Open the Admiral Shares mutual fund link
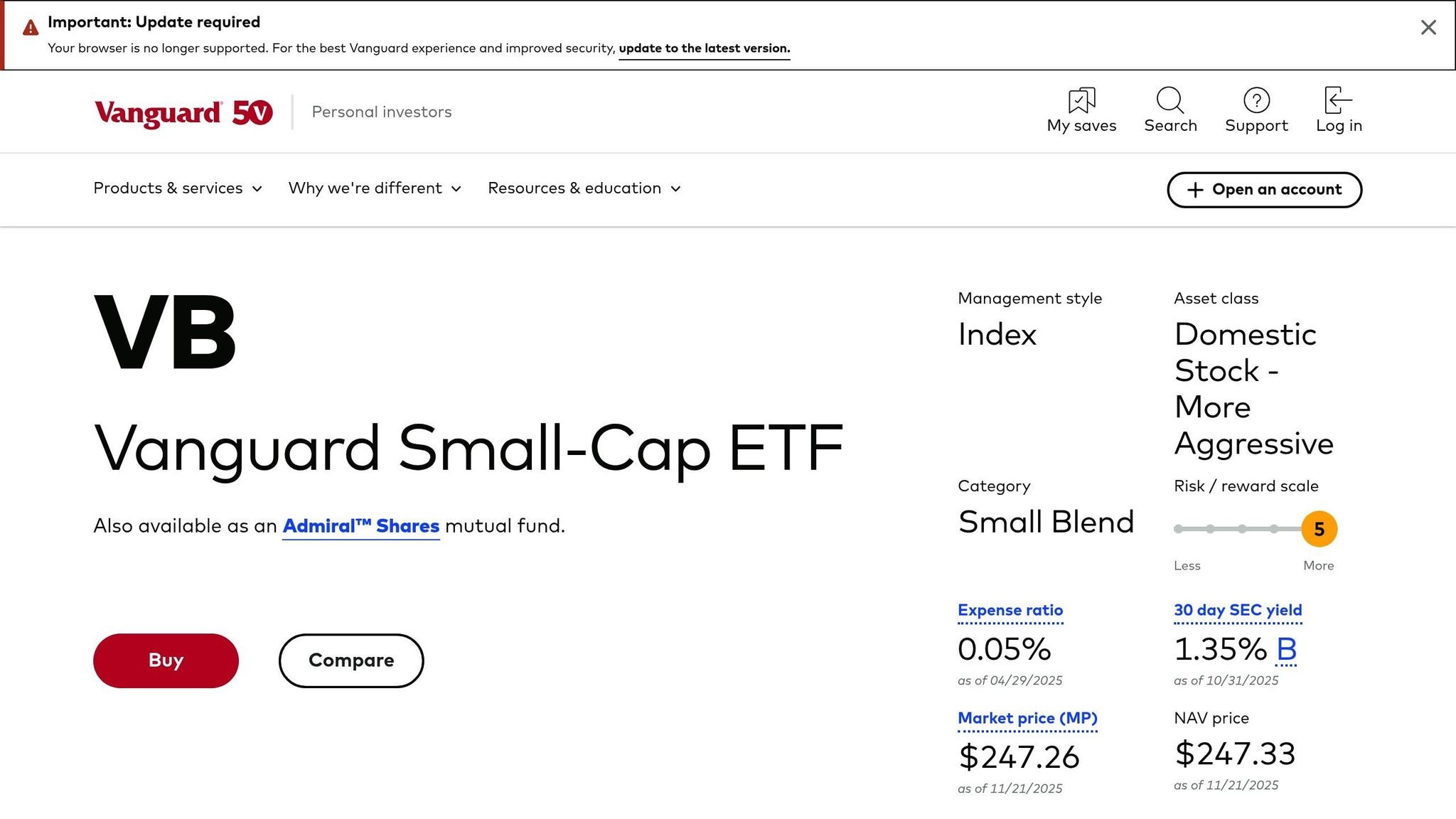Image resolution: width=1456 pixels, height=819 pixels. (x=360, y=525)
